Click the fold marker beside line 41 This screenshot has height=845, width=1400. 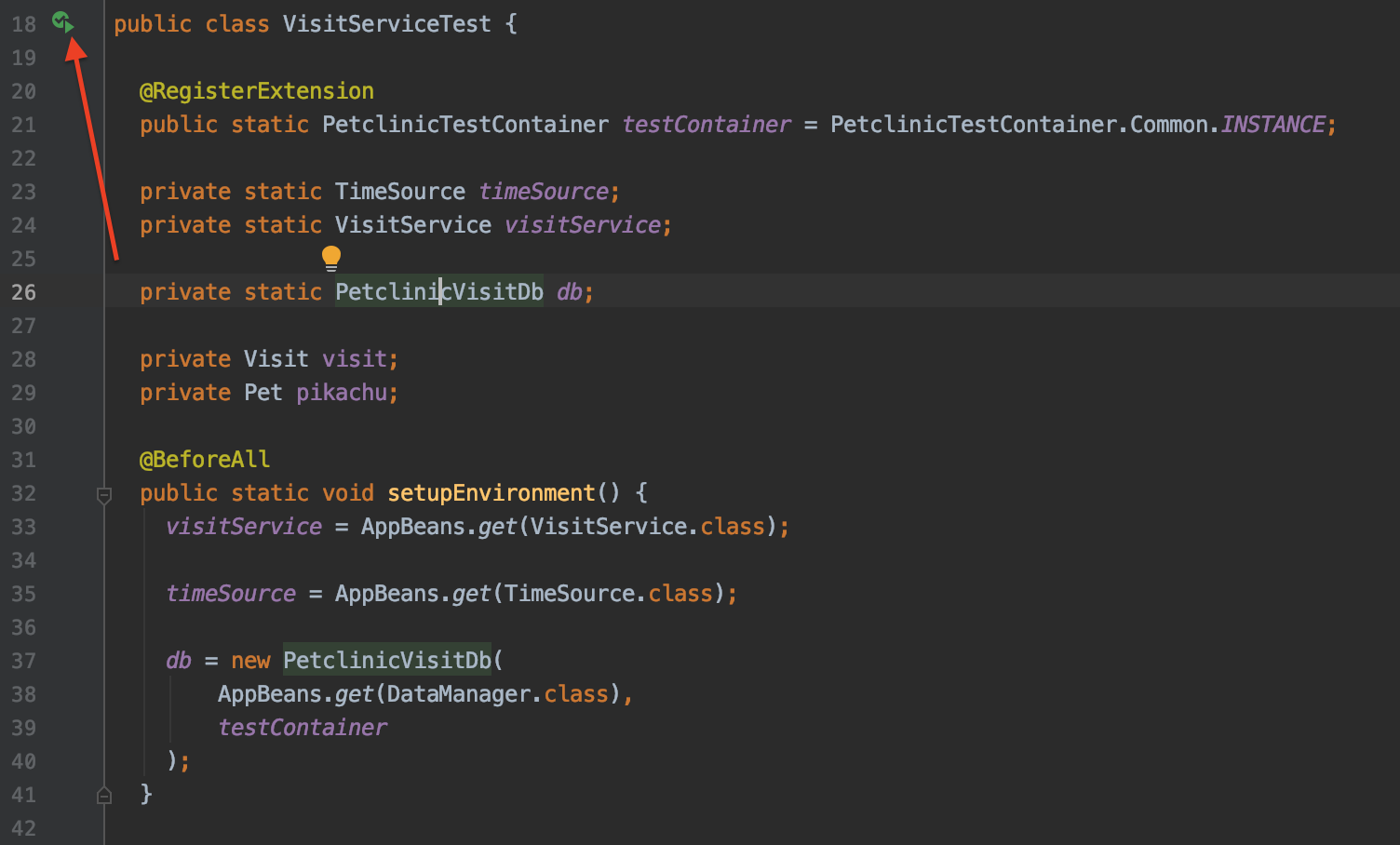pyautogui.click(x=103, y=795)
